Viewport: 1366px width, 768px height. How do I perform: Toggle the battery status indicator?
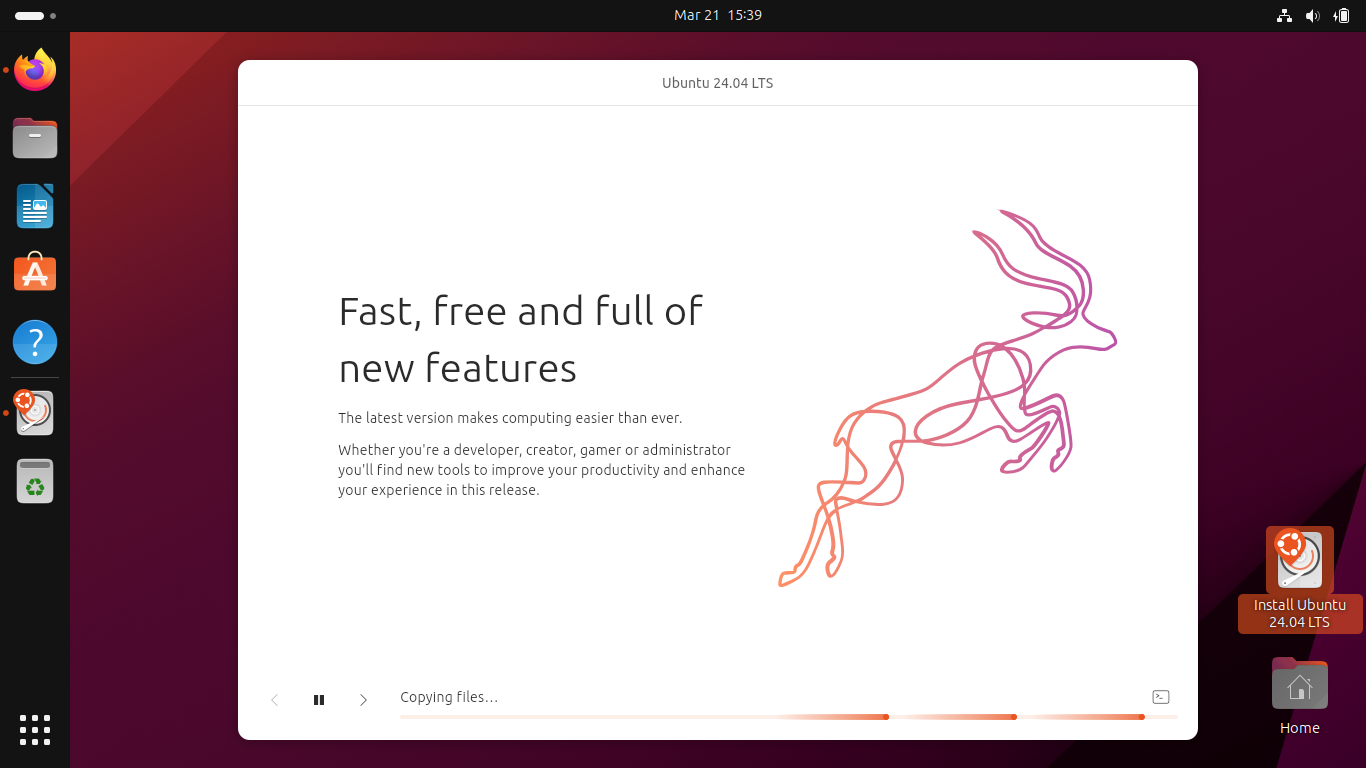(1341, 15)
